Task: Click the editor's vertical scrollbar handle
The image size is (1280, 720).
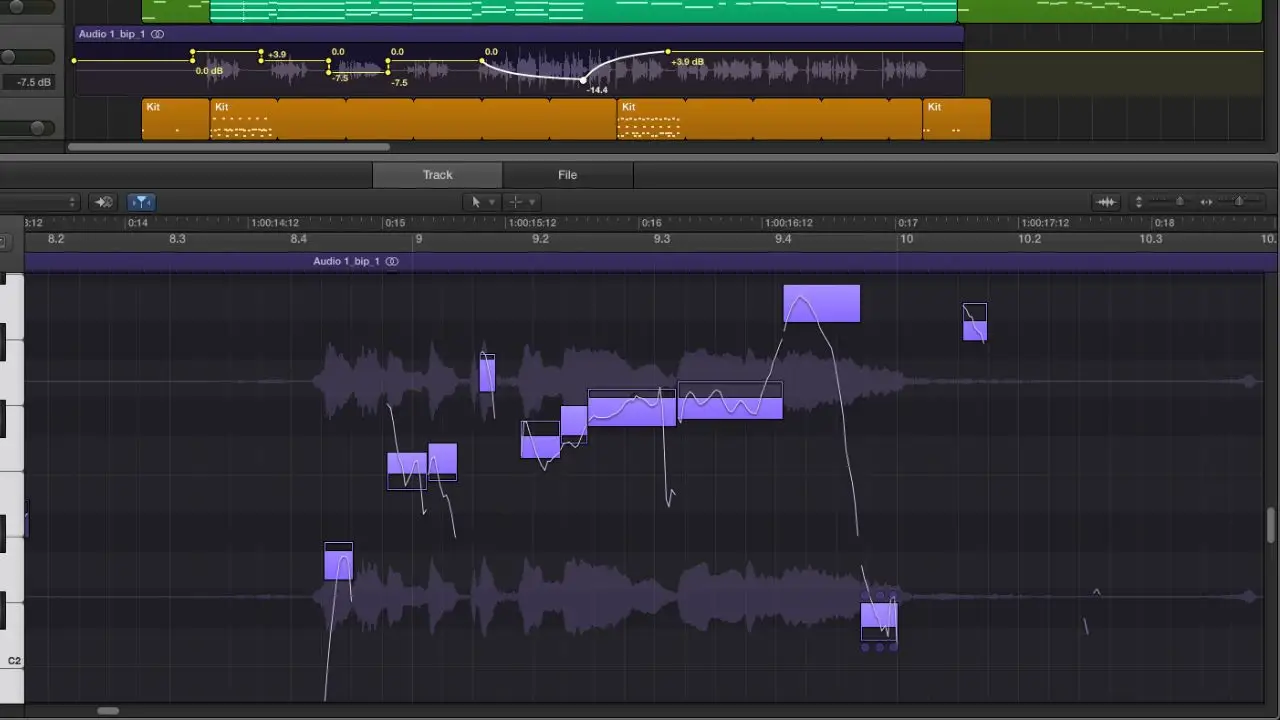Action: point(1271,525)
